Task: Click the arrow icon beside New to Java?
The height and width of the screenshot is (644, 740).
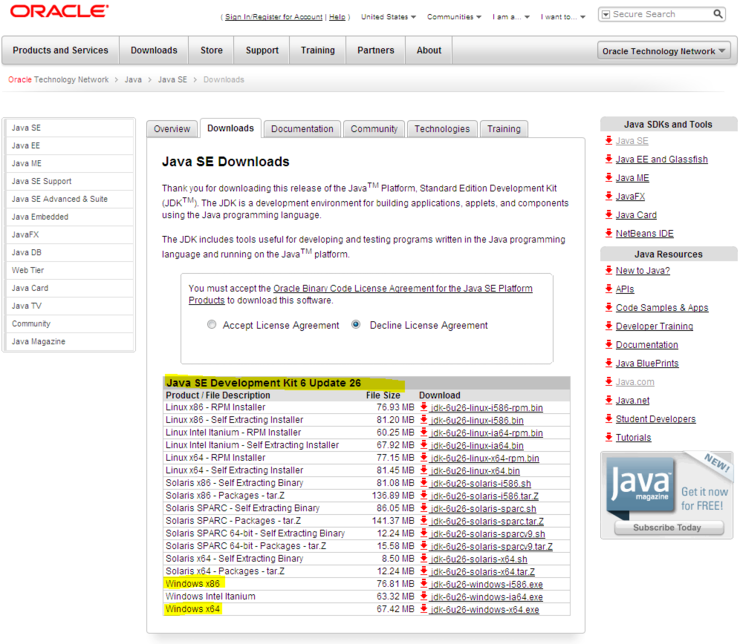Action: pos(609,270)
